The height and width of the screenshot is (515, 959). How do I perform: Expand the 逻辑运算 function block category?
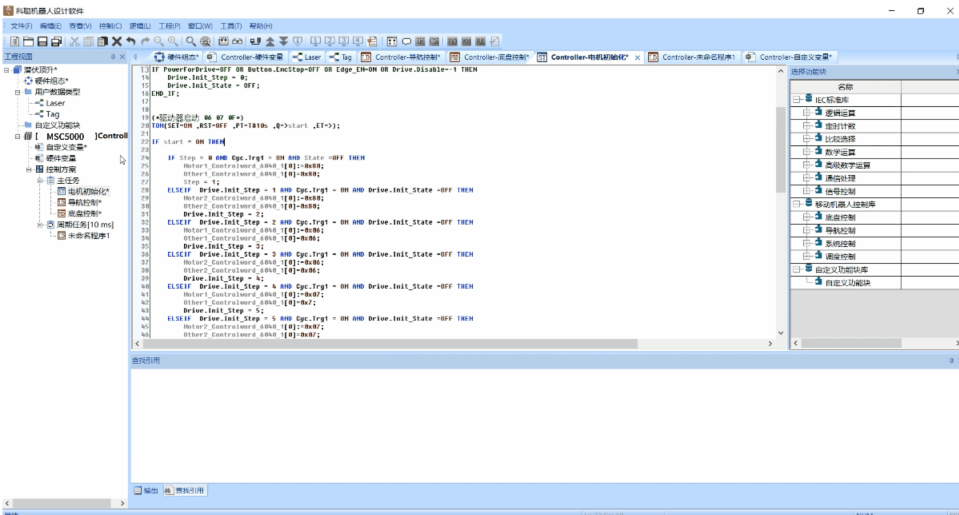[x=807, y=113]
